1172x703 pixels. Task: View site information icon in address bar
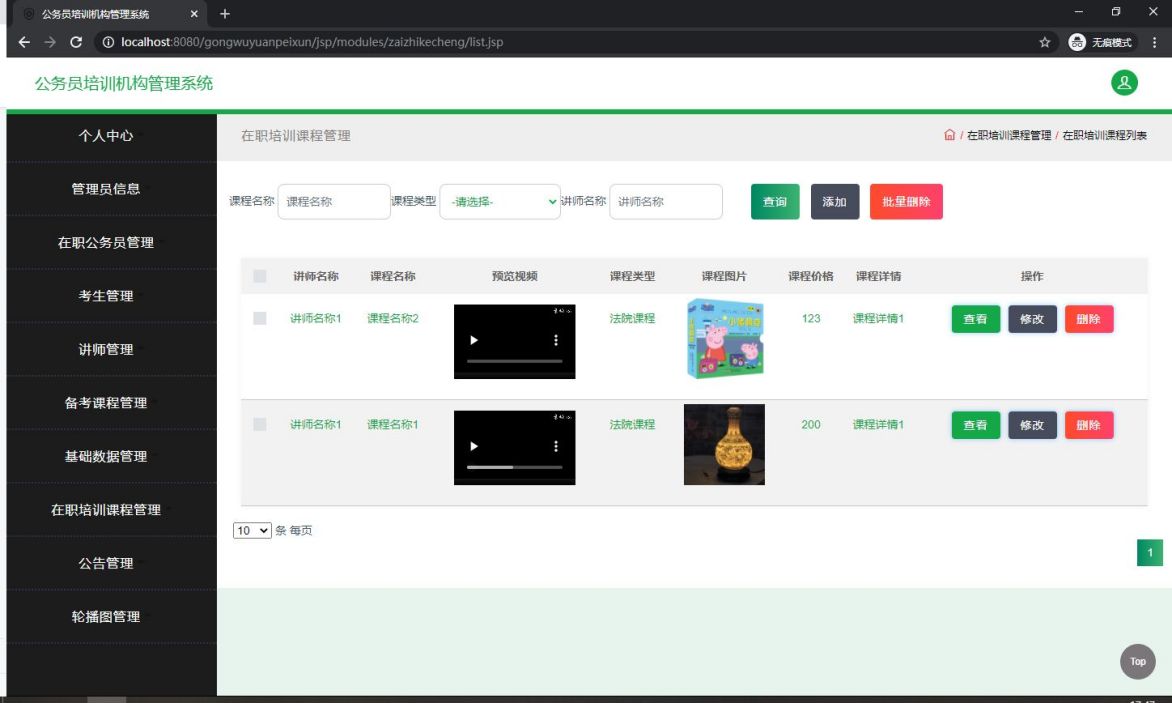[108, 42]
